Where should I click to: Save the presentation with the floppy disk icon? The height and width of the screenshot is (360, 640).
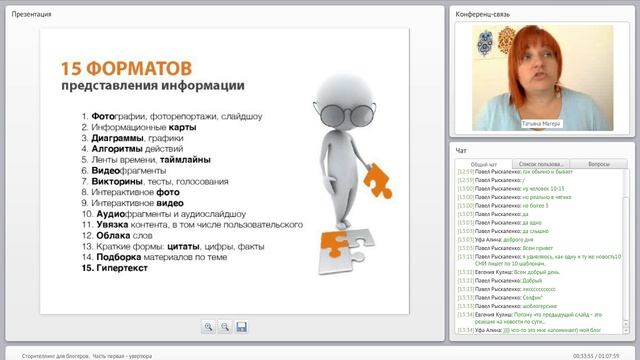pyautogui.click(x=241, y=327)
